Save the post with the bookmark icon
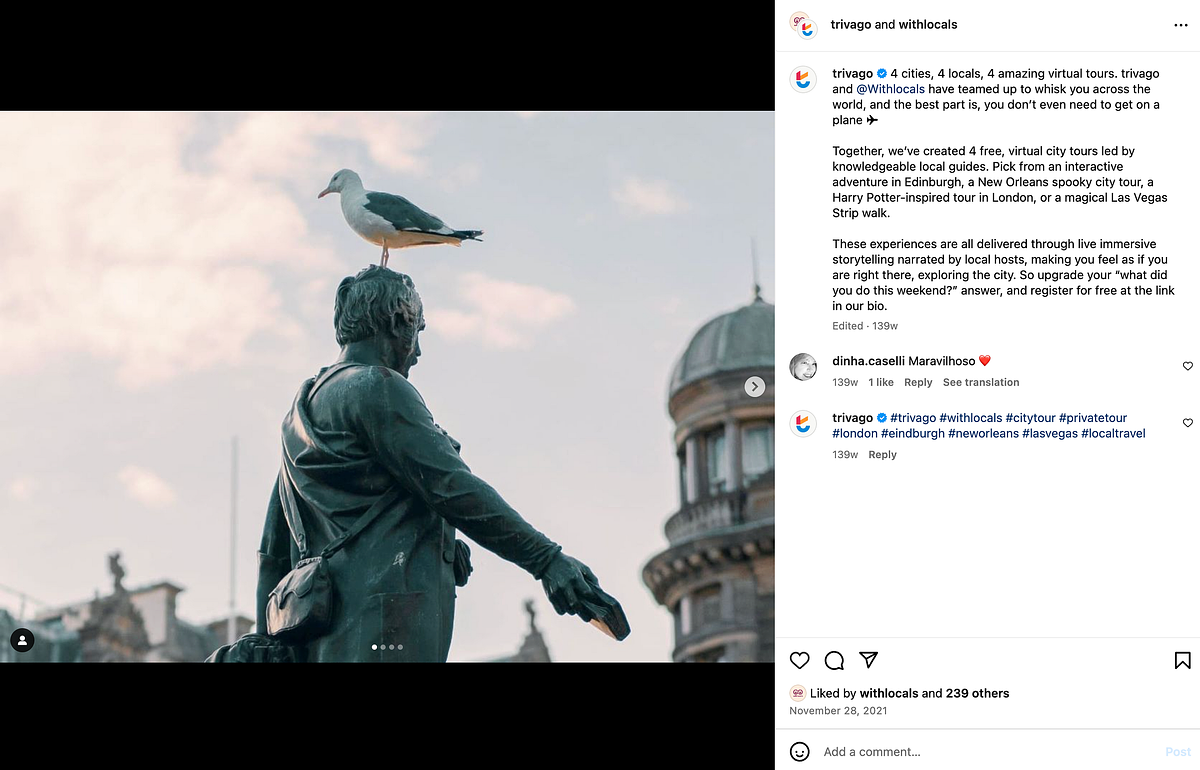 (1181, 659)
